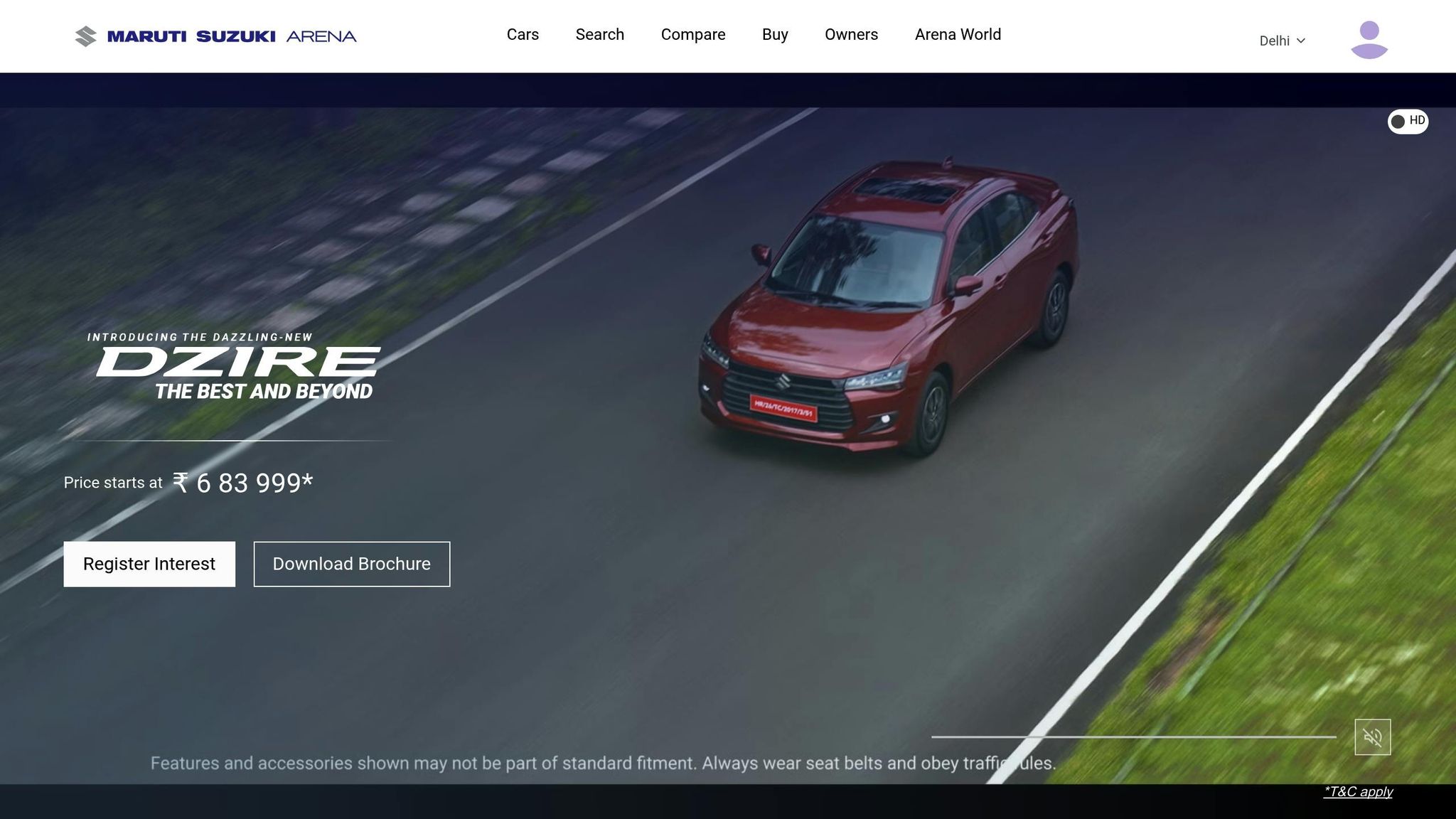This screenshot has height=819, width=1456.
Task: Click the Suzuki 'S' emblem in the logo
Action: coord(85,34)
